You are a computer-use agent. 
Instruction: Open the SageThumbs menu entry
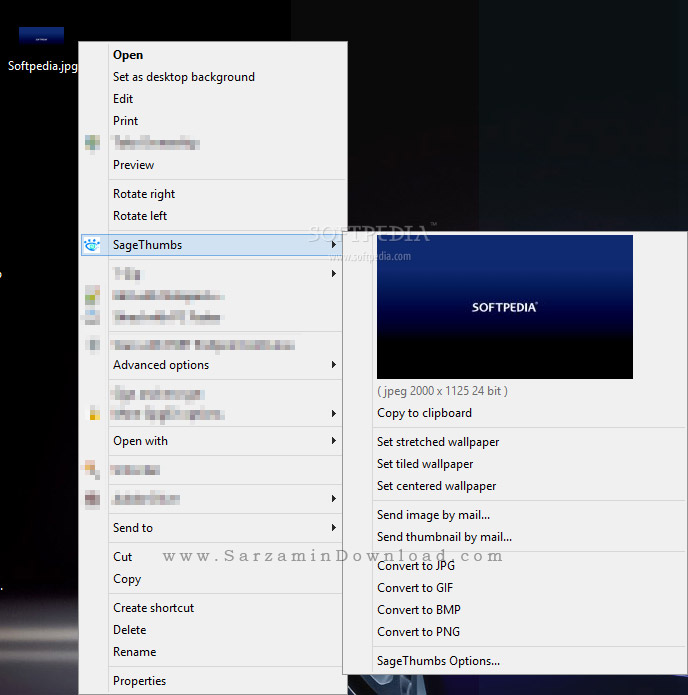pos(213,245)
